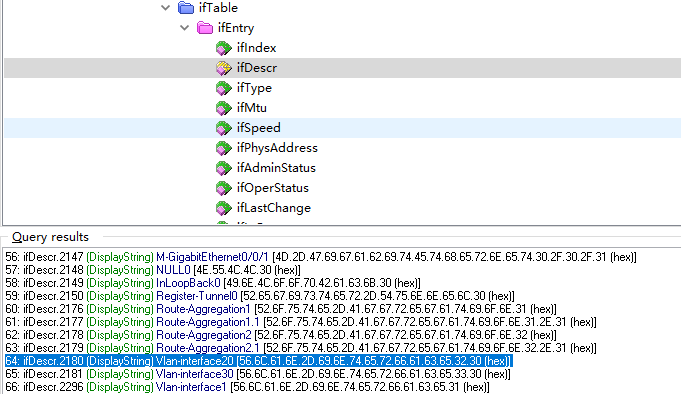
Task: Select highlighted row 64 Vlan-interface20
Action: pos(259,361)
